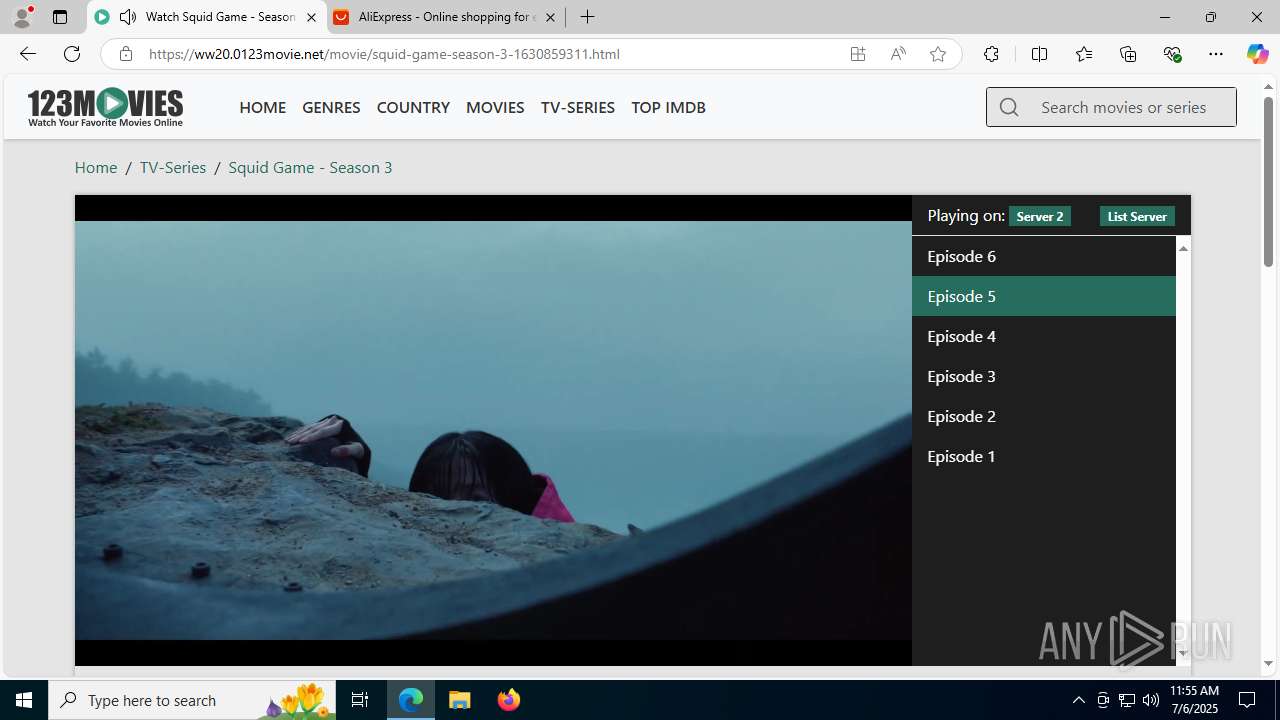Follow the Home breadcrumb link
The image size is (1280, 720).
[96, 167]
